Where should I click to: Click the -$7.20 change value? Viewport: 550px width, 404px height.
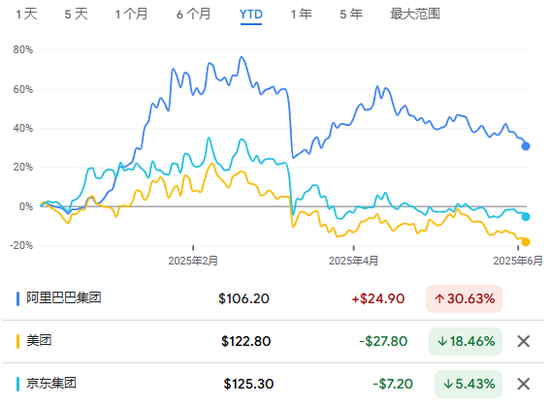[393, 384]
